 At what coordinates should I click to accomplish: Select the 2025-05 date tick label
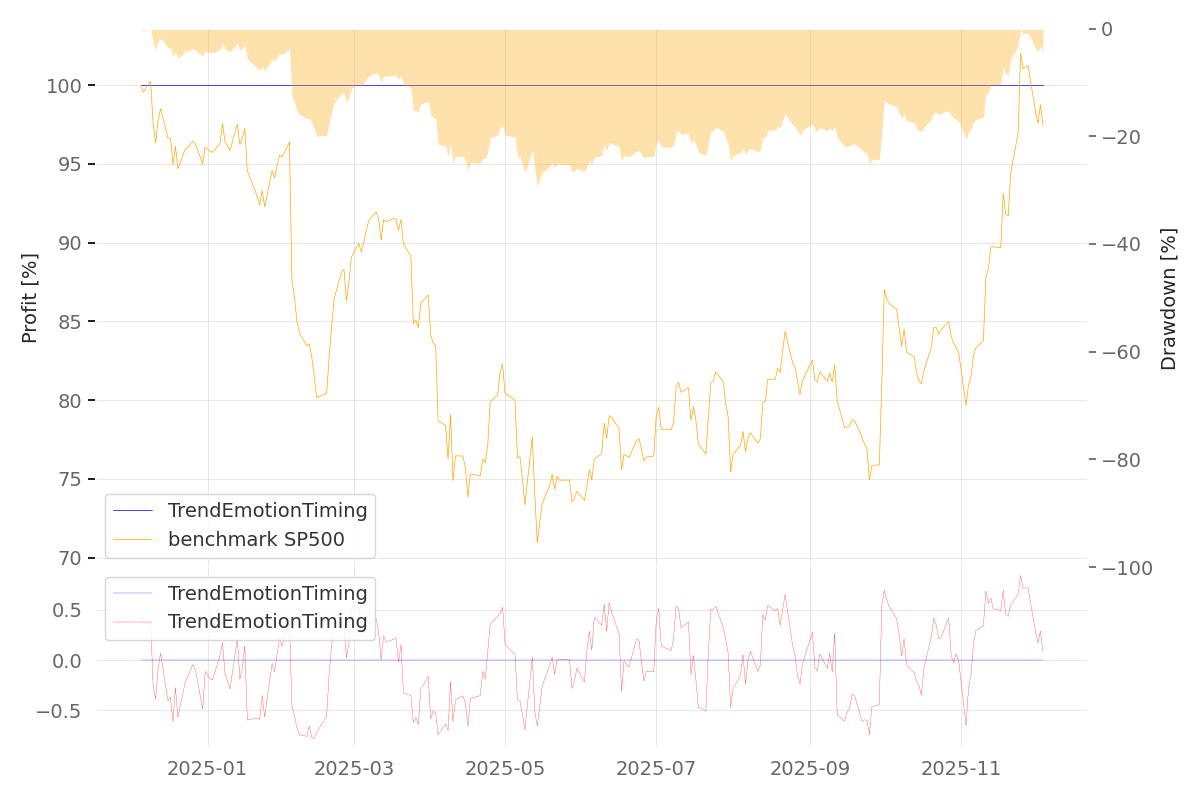505,769
